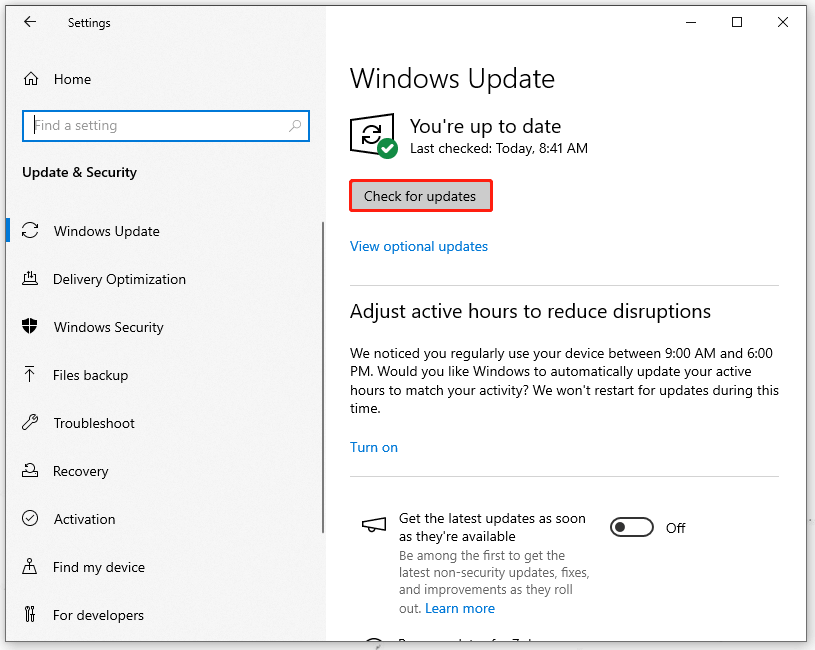Toggle Get the latest updates switch

(632, 528)
